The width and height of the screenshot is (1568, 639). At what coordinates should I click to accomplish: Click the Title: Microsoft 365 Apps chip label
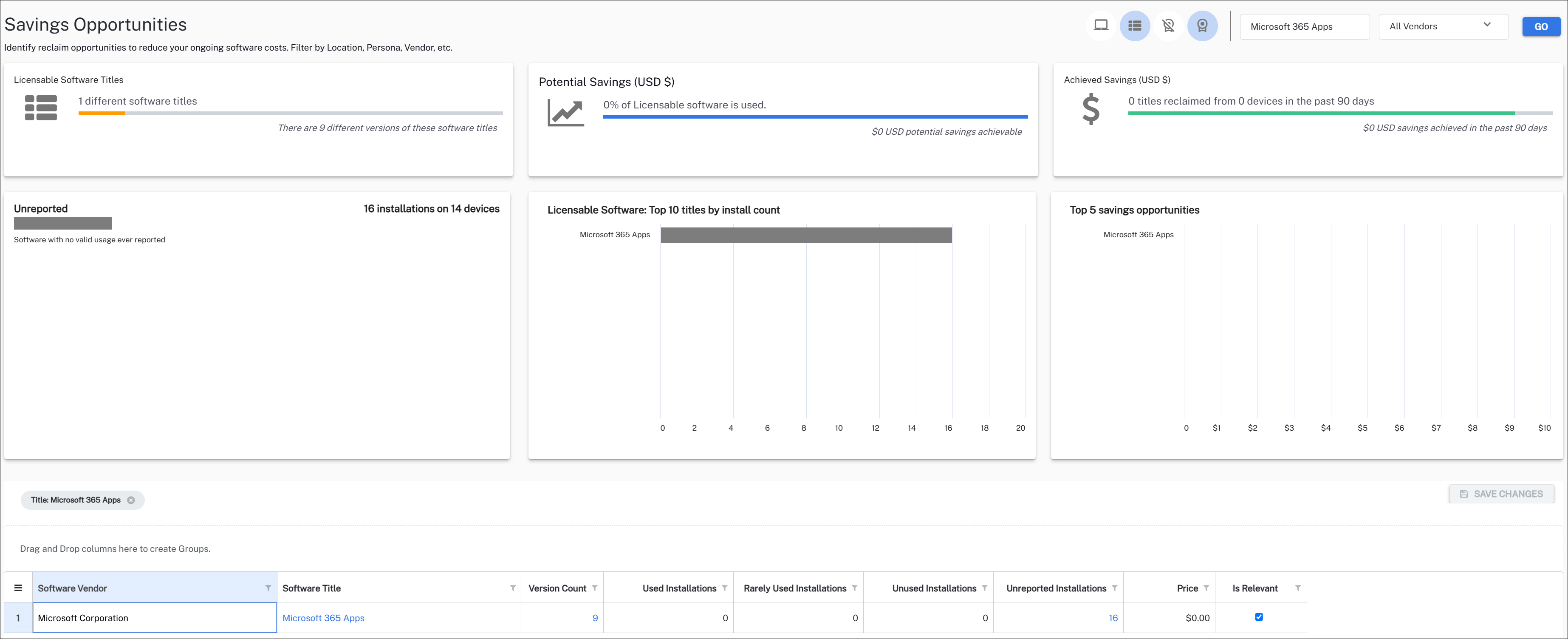point(76,500)
